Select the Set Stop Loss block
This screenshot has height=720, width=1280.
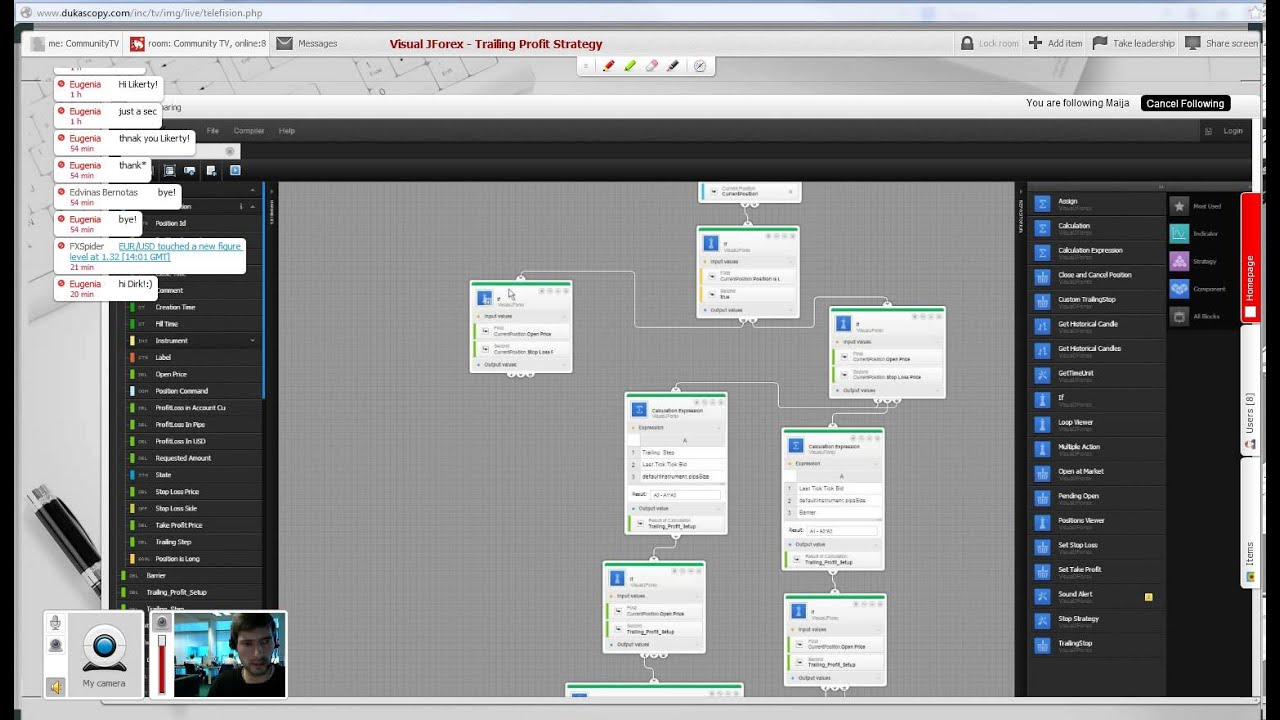click(x=1097, y=546)
